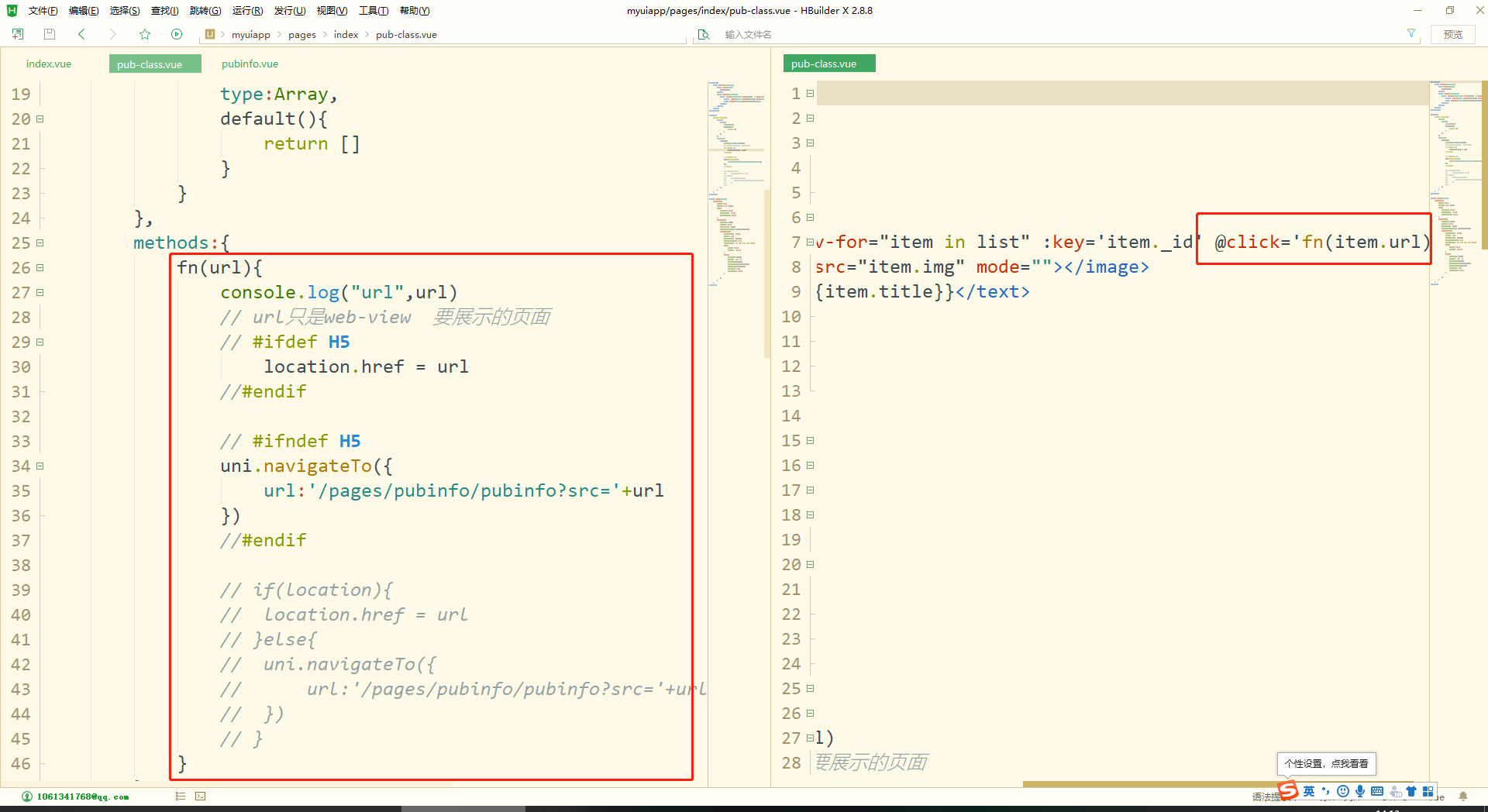This screenshot has width=1488, height=812.
Task: Open the 工具(T) menu
Action: point(374,11)
